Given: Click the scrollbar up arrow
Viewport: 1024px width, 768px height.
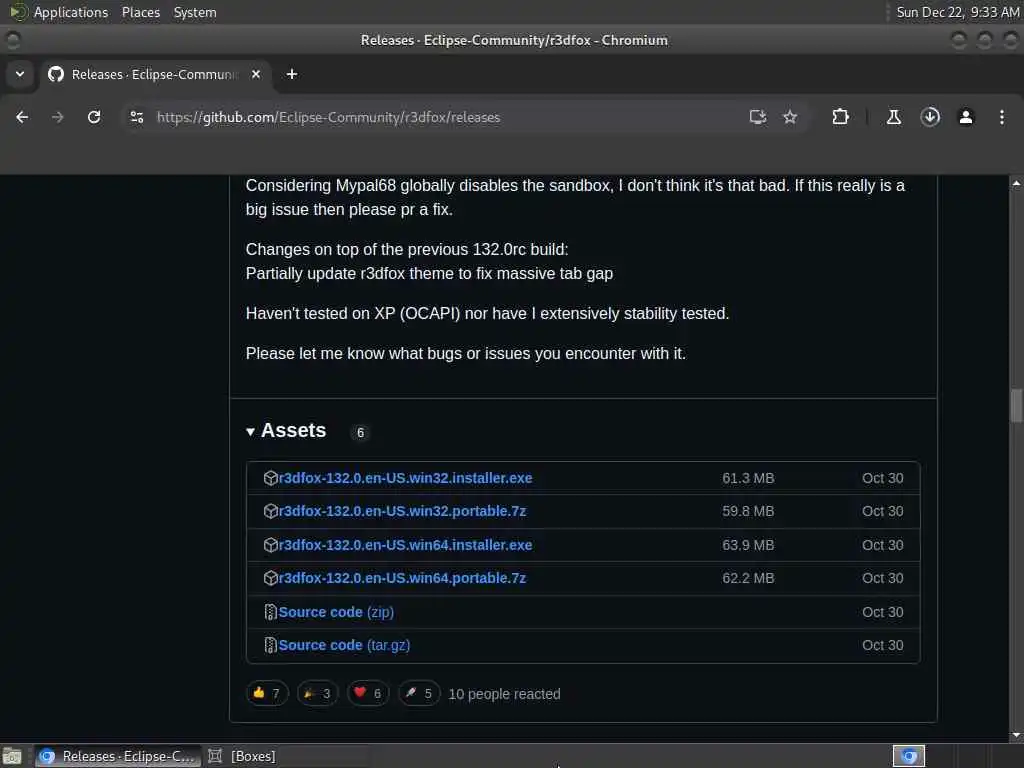Looking at the screenshot, I should pyautogui.click(x=1016, y=184).
